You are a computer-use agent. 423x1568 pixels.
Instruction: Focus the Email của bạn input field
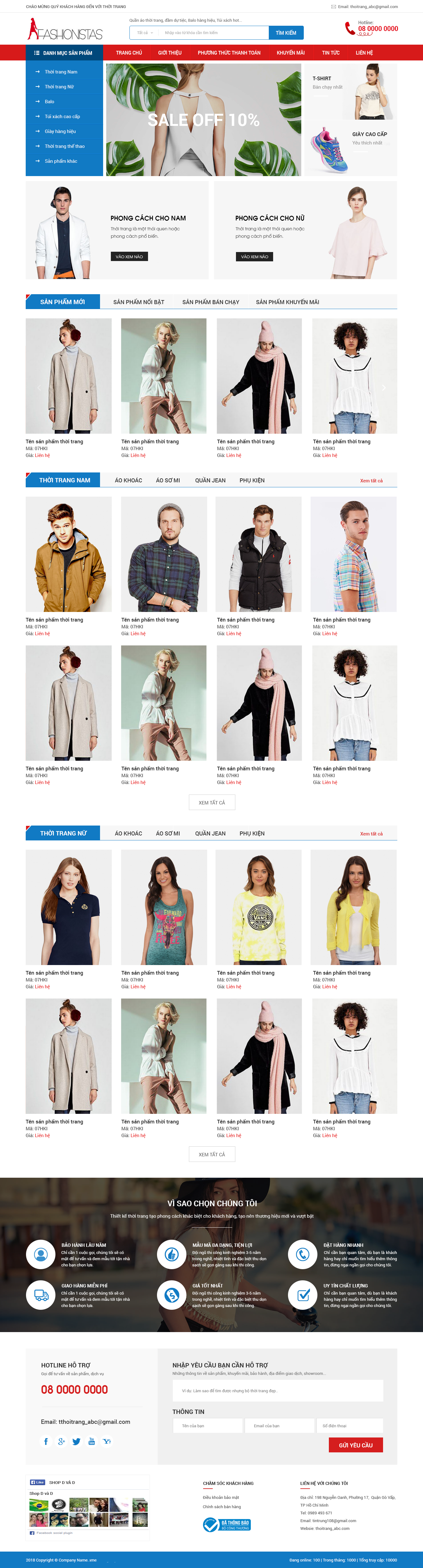pyautogui.click(x=279, y=1426)
